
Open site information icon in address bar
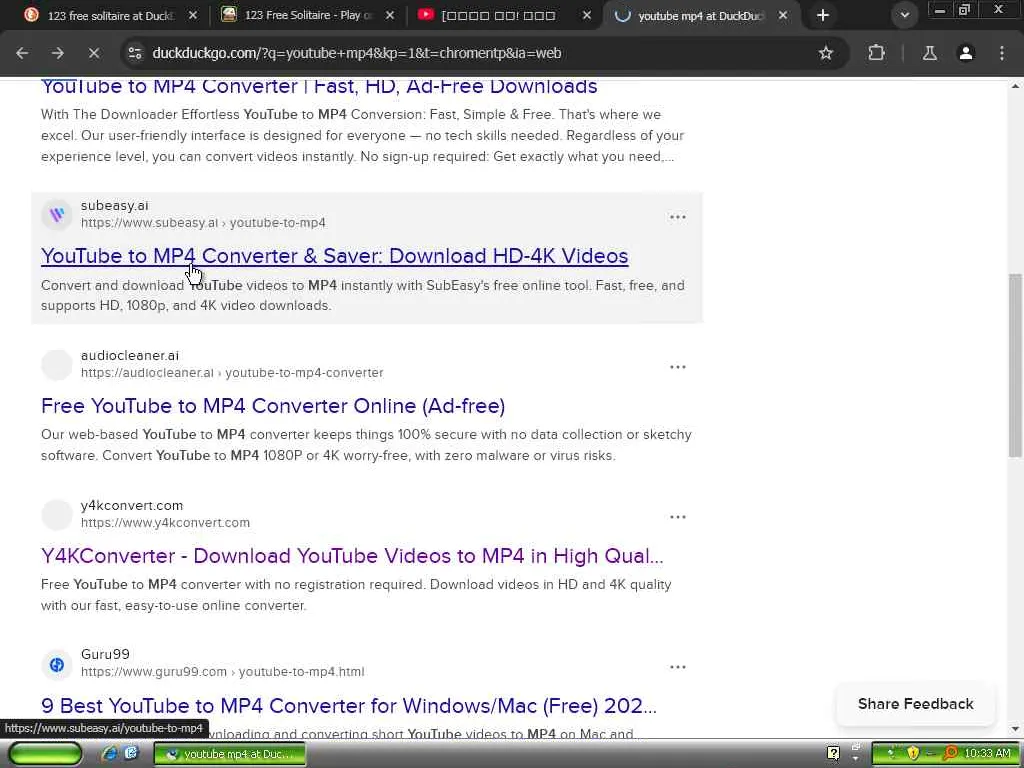(135, 53)
